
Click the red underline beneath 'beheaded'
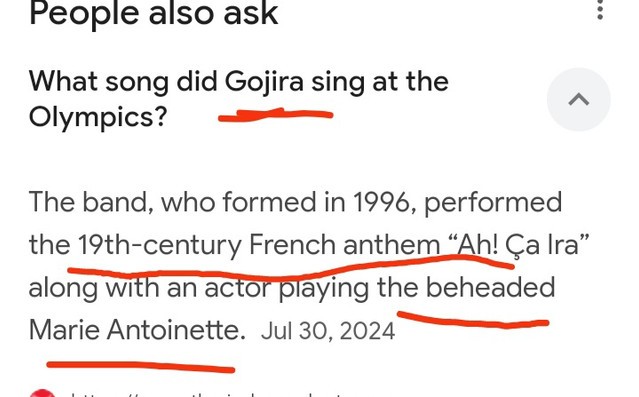tap(473, 320)
